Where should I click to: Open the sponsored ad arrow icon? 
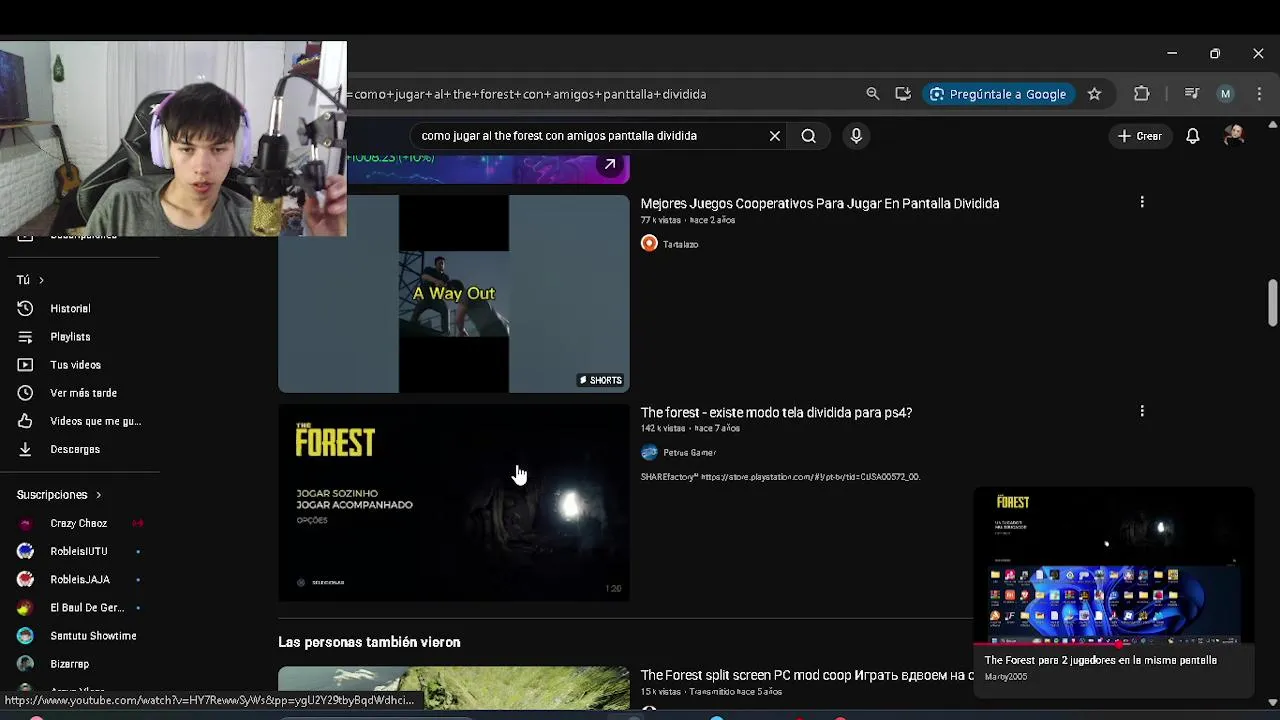(609, 165)
